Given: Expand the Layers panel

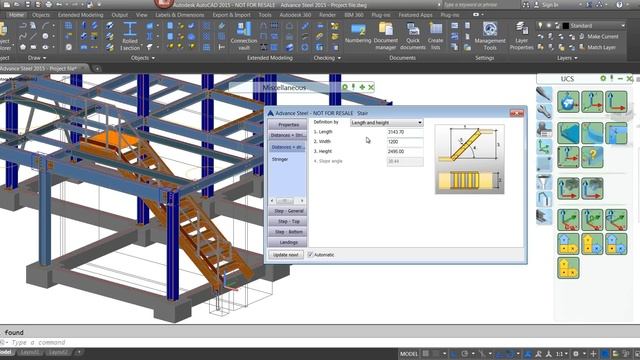Looking at the screenshot, I should 567,58.
